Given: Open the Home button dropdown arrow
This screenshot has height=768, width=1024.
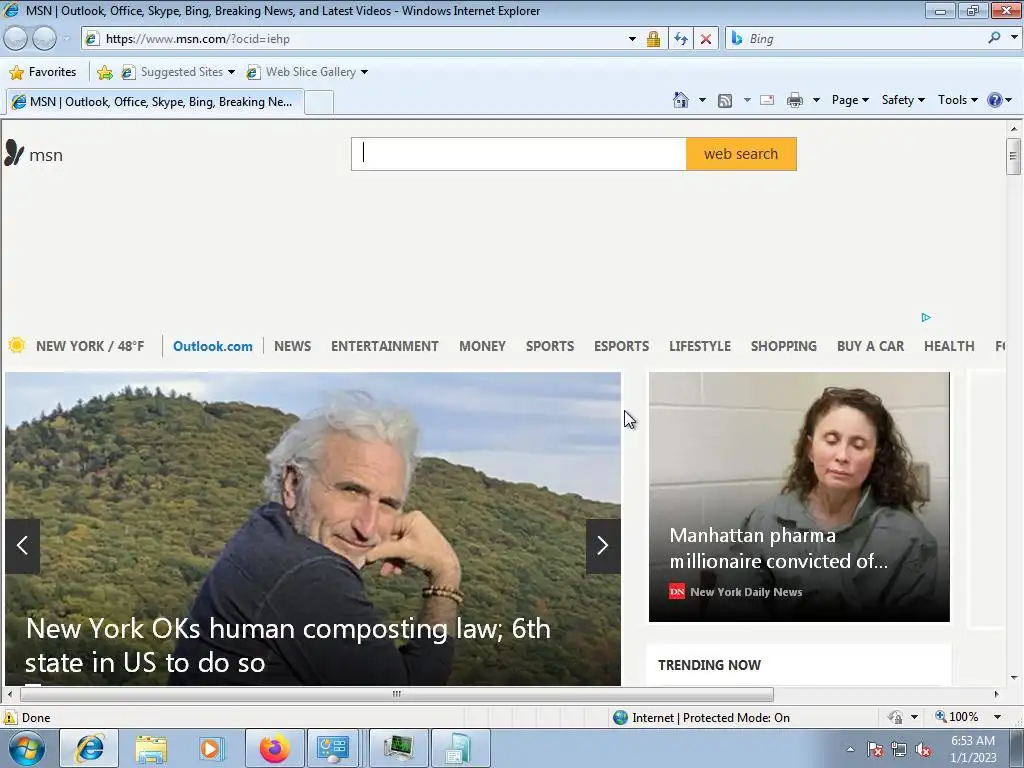Looking at the screenshot, I should point(702,100).
